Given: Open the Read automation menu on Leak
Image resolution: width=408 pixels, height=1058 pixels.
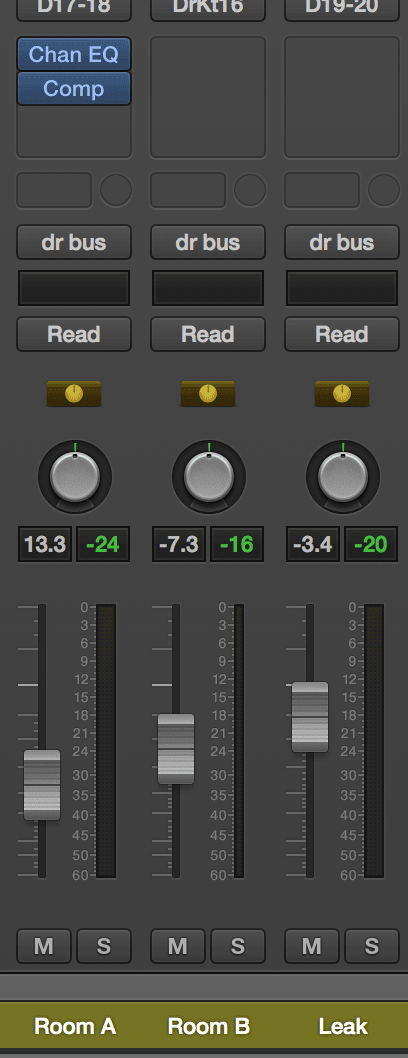Looking at the screenshot, I should (x=342, y=334).
